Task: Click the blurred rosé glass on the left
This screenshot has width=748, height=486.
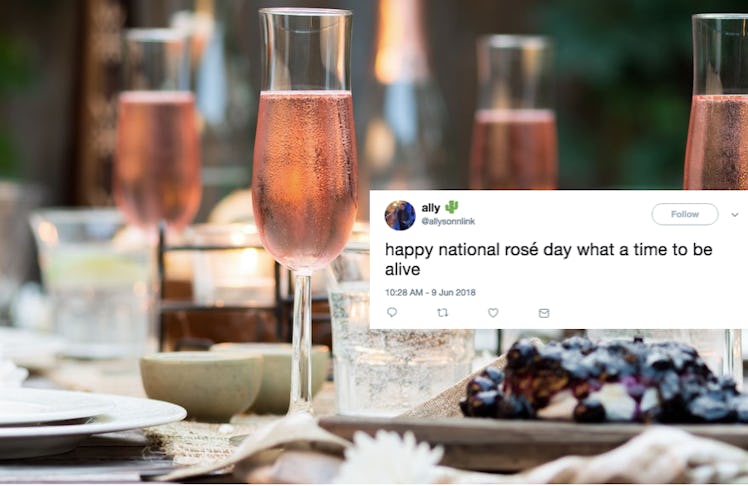Action: [157, 143]
